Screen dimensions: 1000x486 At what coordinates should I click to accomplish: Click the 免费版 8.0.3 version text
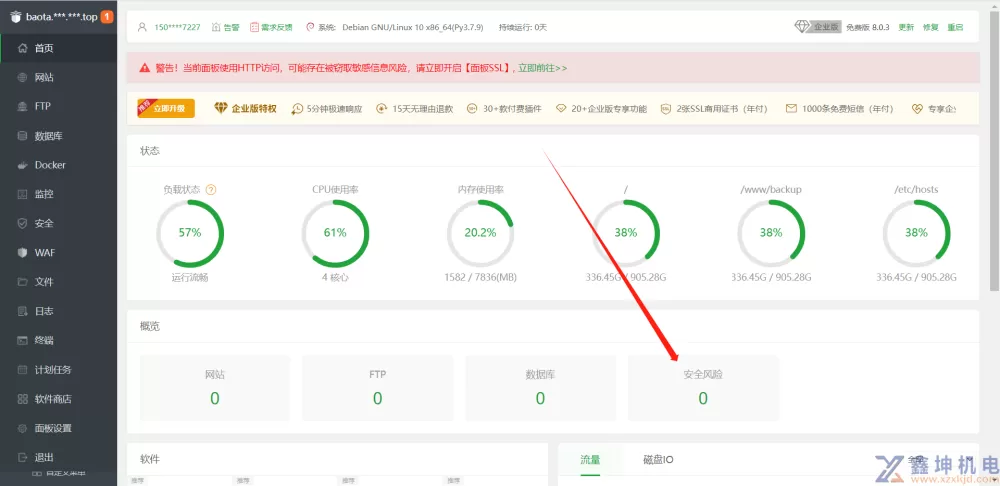(x=867, y=27)
